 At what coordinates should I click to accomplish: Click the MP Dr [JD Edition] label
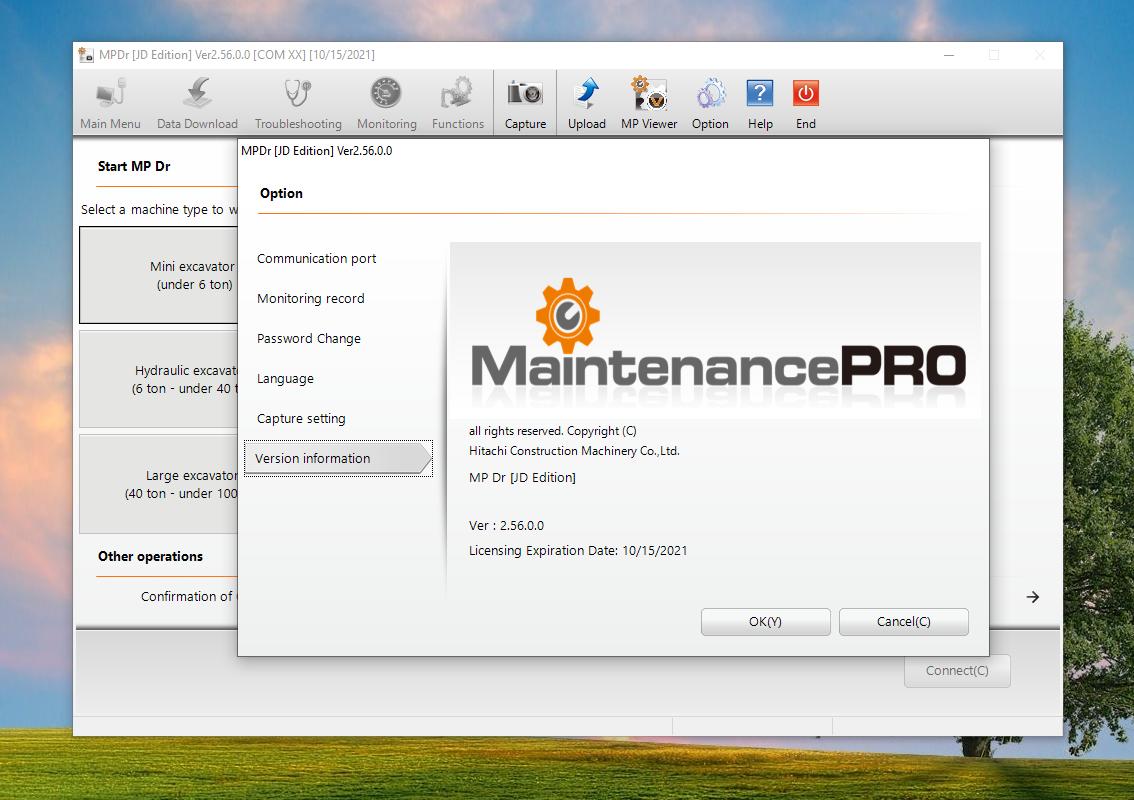coord(522,477)
